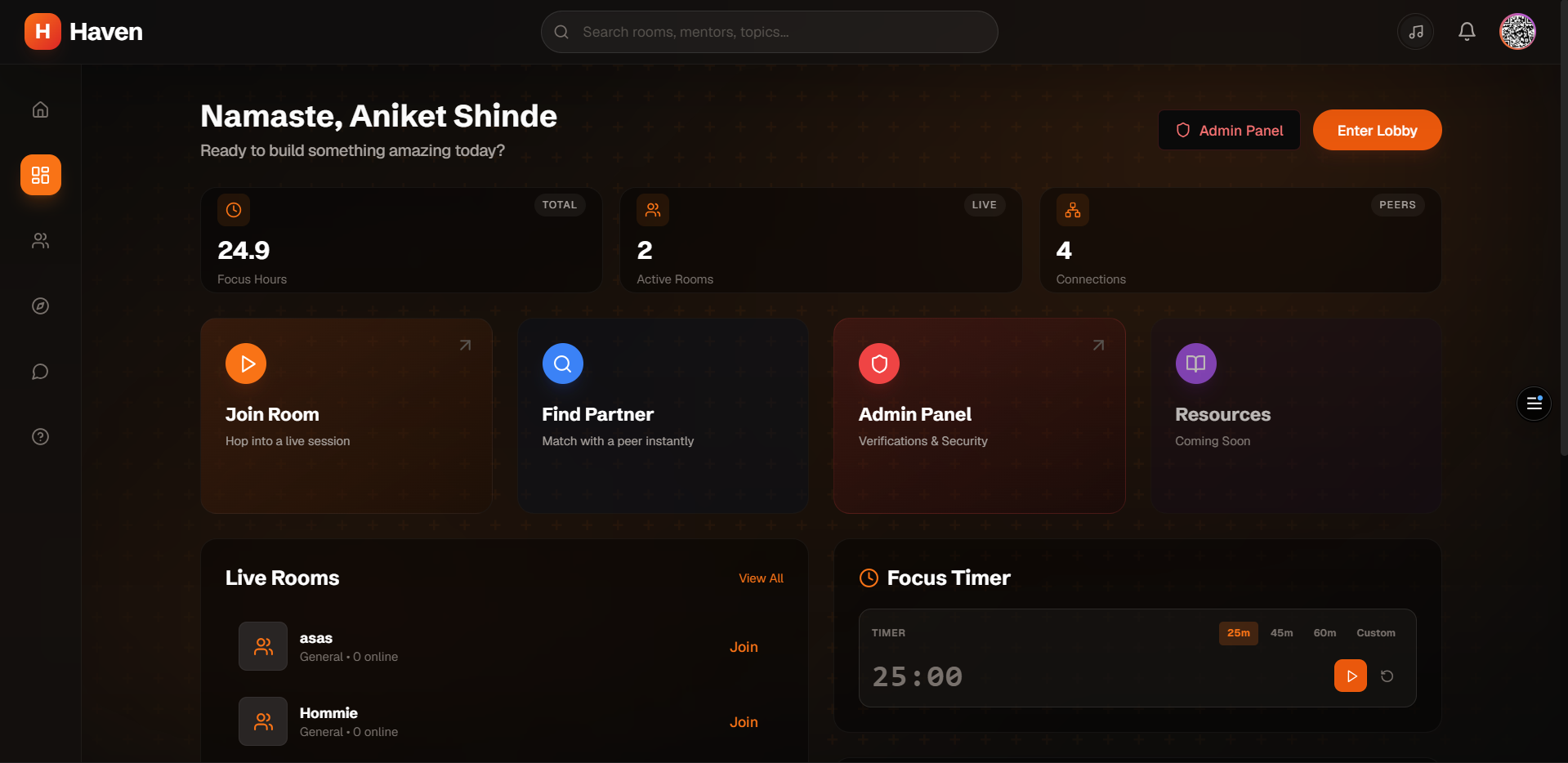Click the LIVE badge on Active Rooms card
Screen dimensions: 1568x763
[x=984, y=205]
